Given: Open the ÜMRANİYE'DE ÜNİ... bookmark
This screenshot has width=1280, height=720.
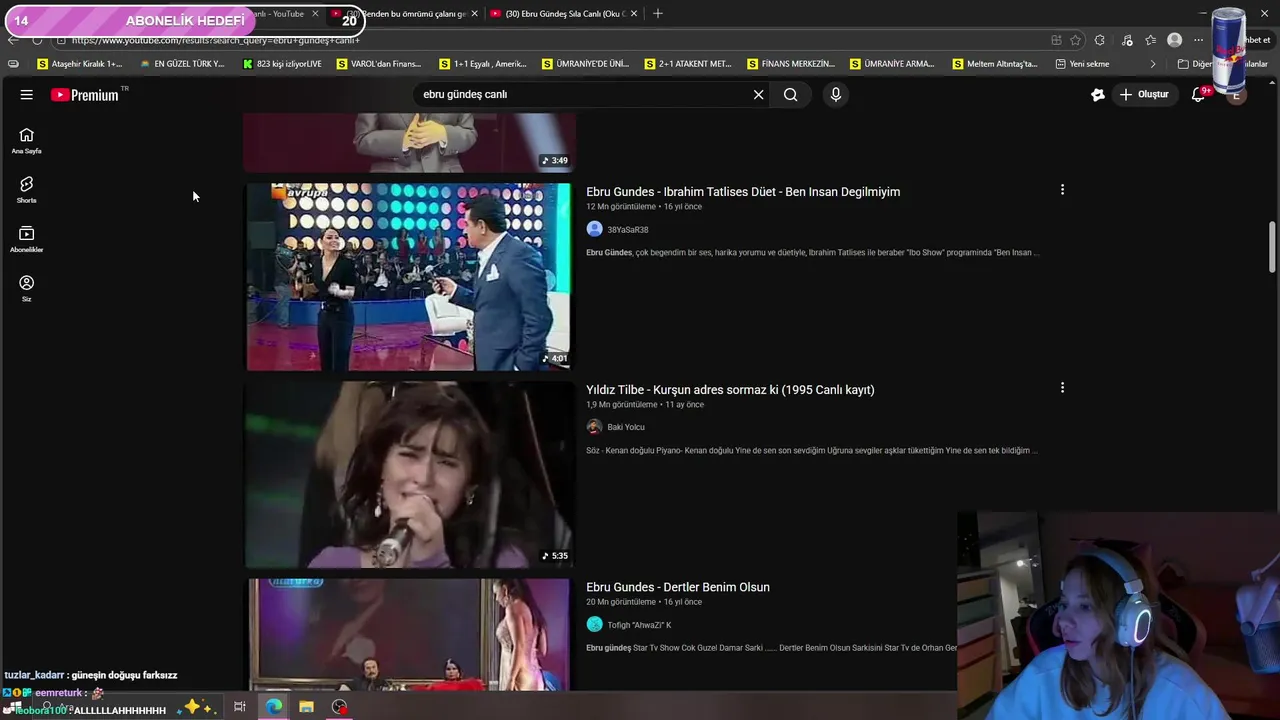Looking at the screenshot, I should (x=585, y=64).
